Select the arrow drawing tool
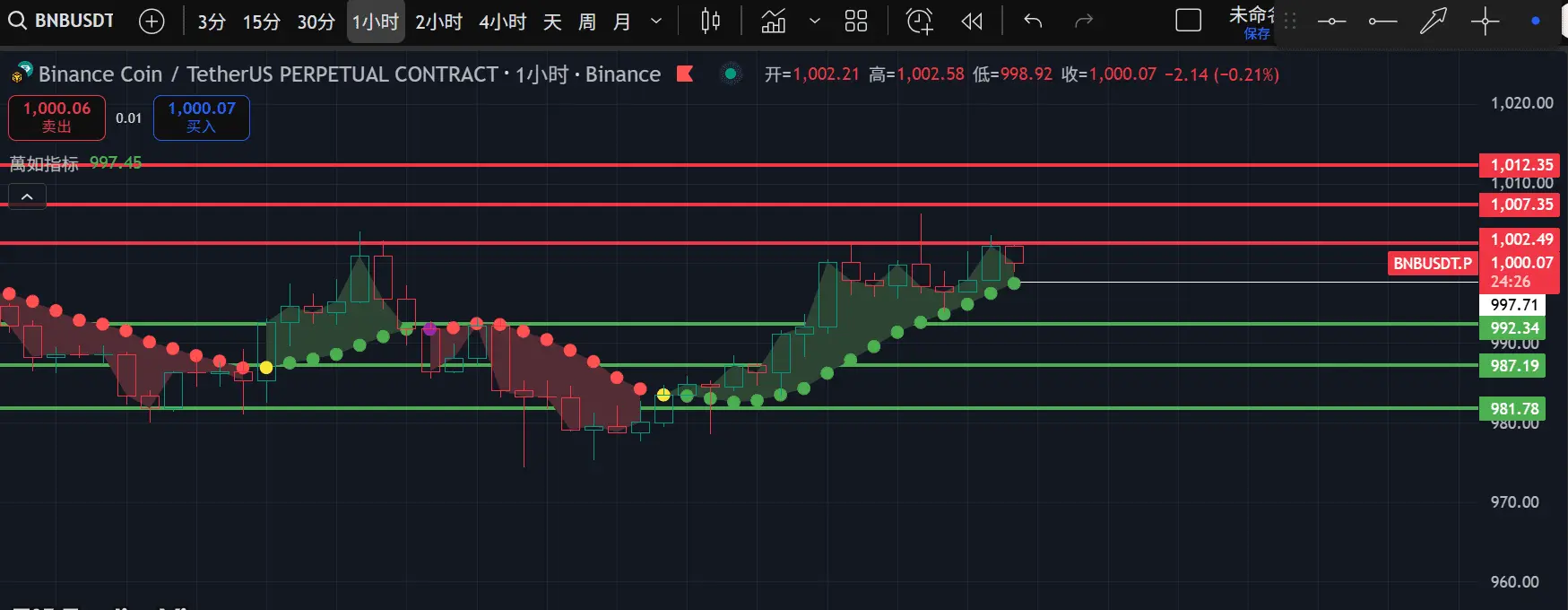This screenshot has width=1568, height=610. [1434, 22]
